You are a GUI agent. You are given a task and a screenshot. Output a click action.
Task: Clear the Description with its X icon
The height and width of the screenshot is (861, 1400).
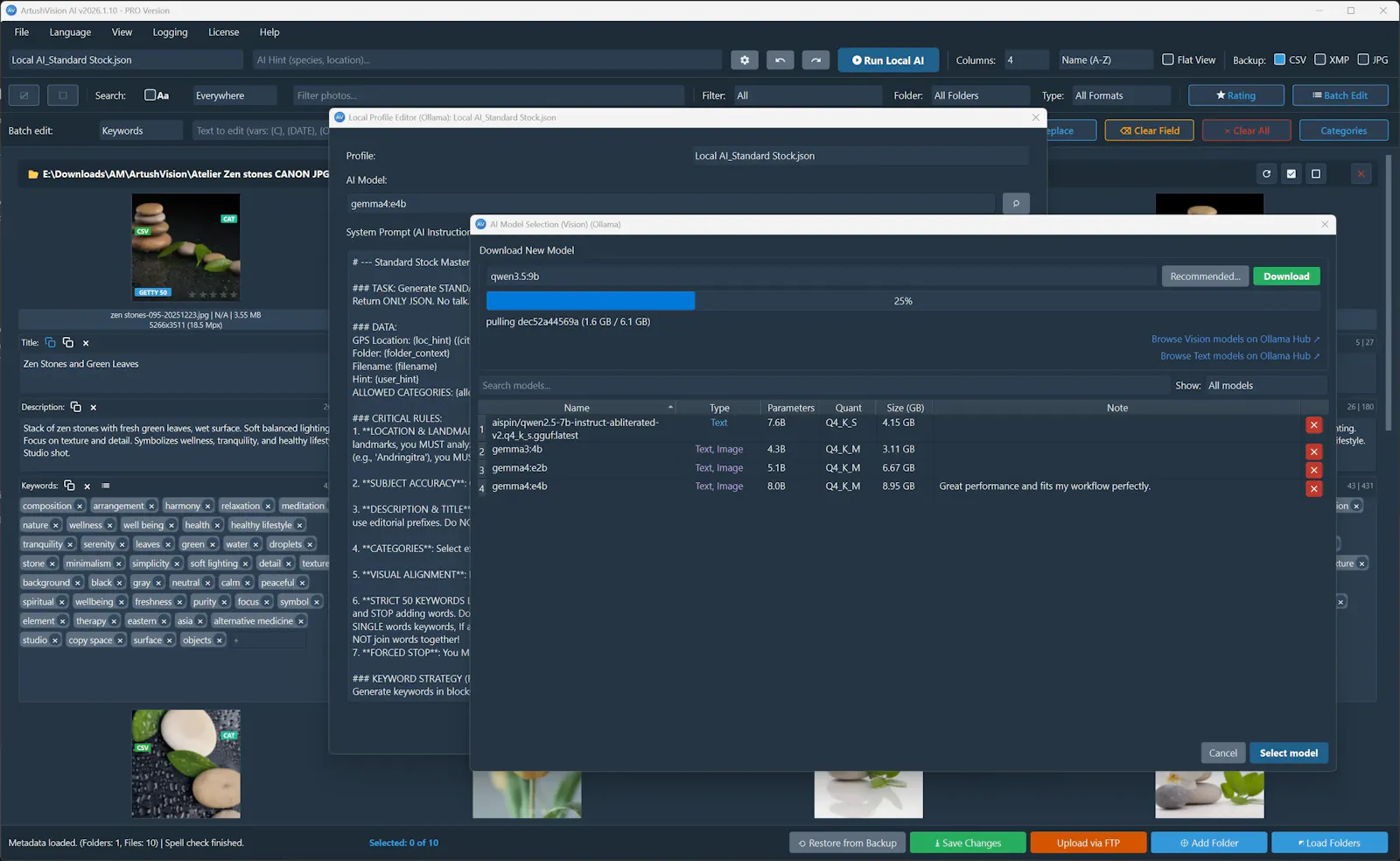[x=94, y=408]
